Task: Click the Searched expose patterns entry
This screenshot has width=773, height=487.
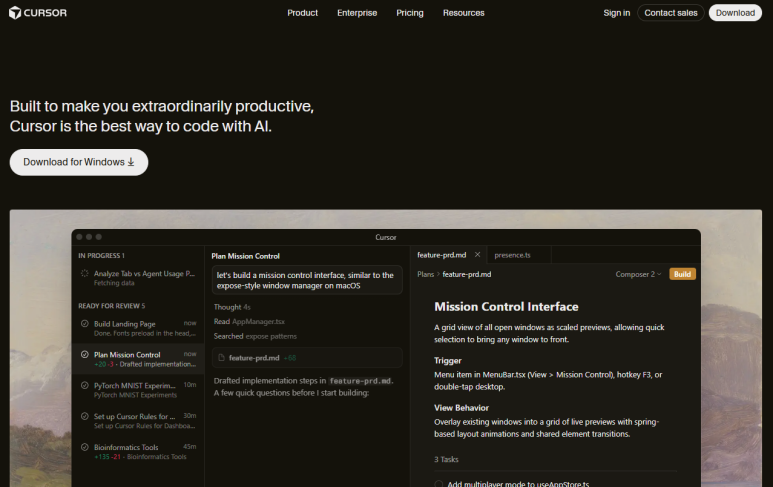Action: tap(255, 336)
